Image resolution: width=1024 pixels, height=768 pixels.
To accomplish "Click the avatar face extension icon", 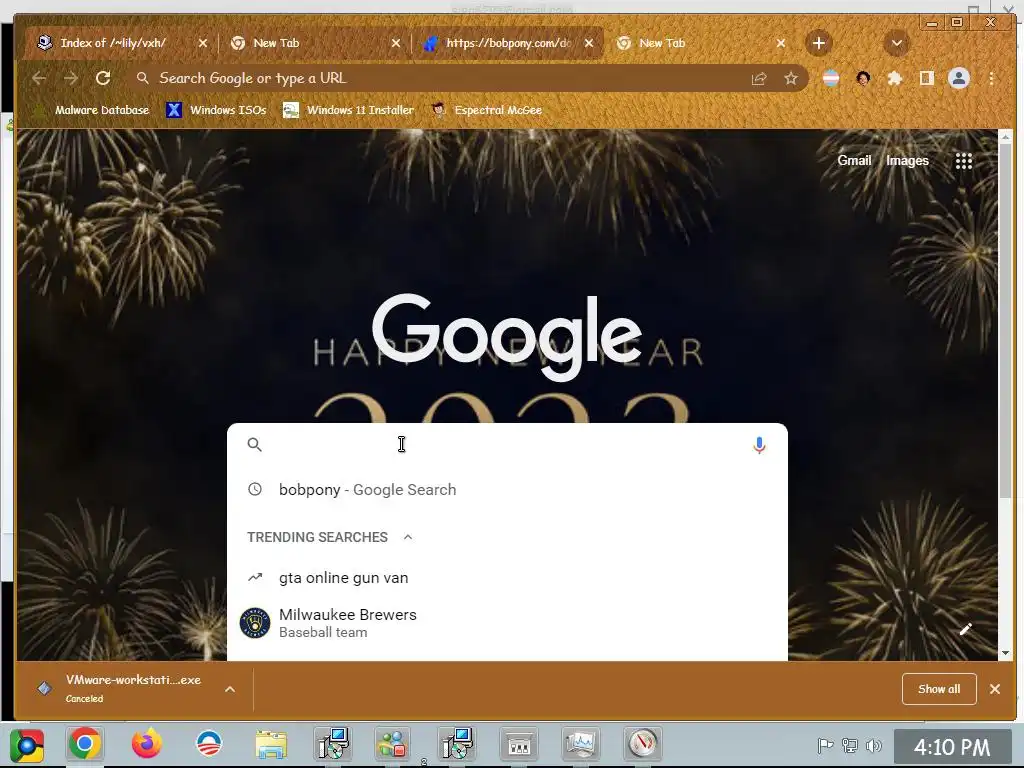I will point(863,78).
